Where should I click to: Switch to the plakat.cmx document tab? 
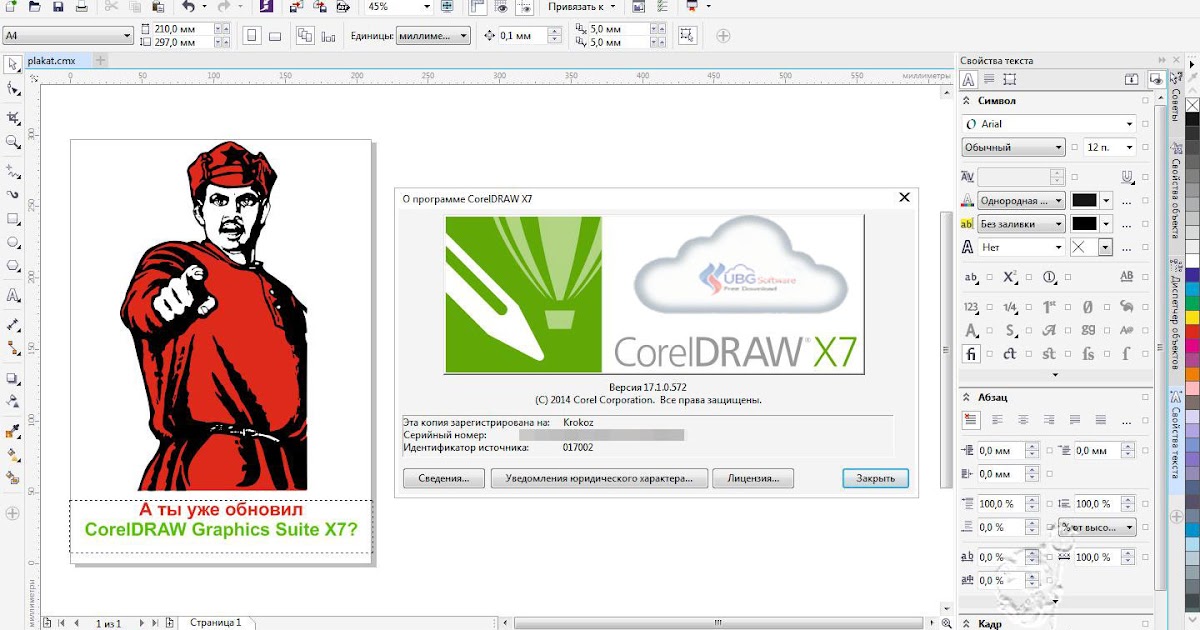52,61
